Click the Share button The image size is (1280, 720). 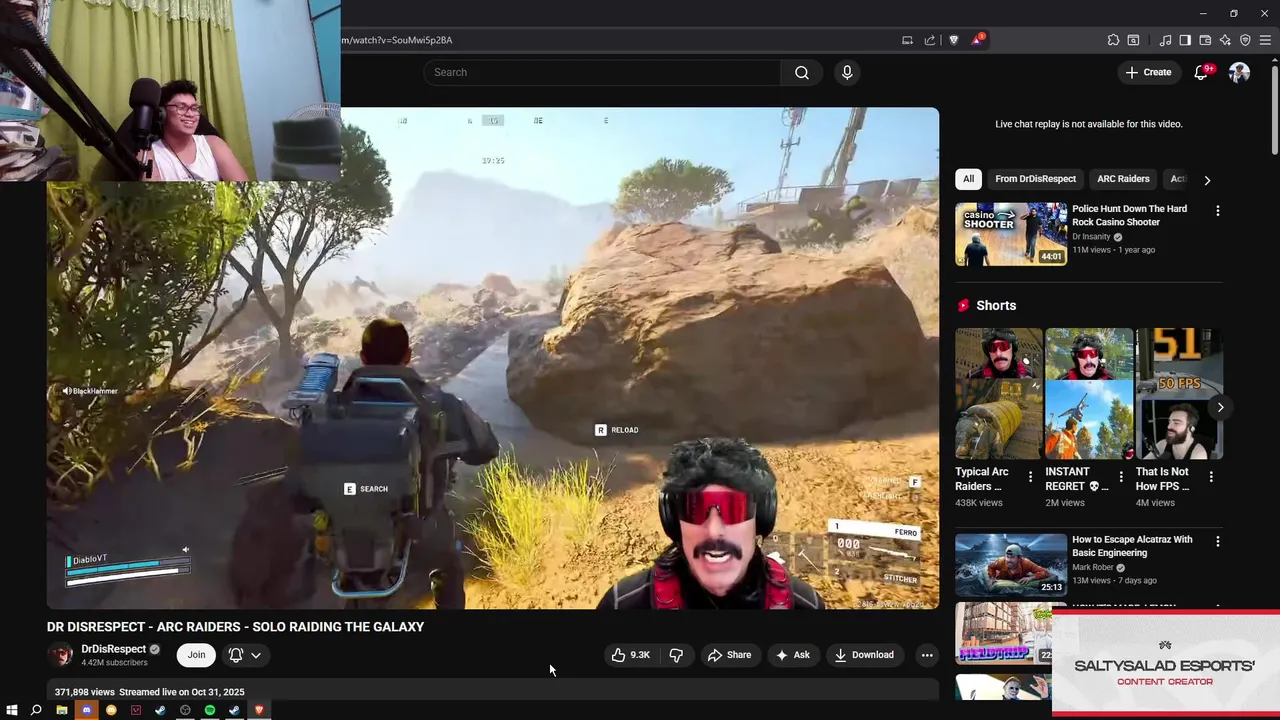click(x=729, y=655)
